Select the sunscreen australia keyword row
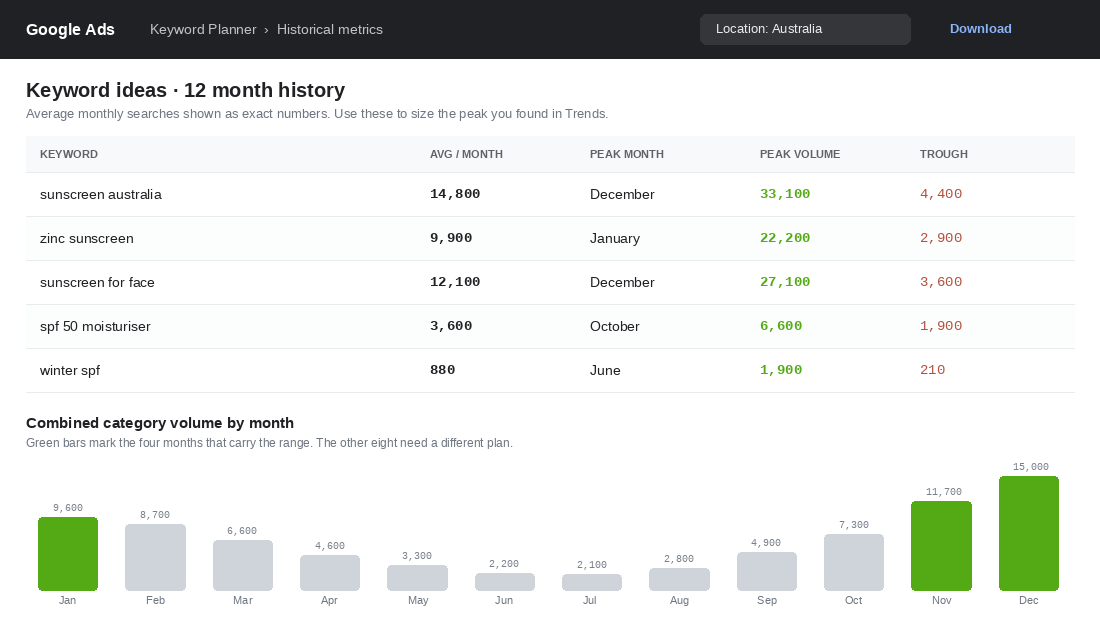 click(x=550, y=194)
